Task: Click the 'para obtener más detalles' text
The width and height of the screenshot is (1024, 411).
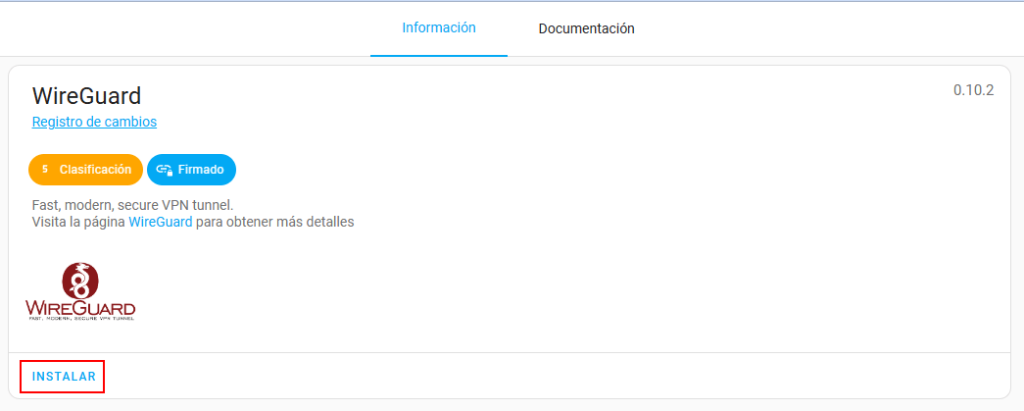Action: click(x=275, y=222)
